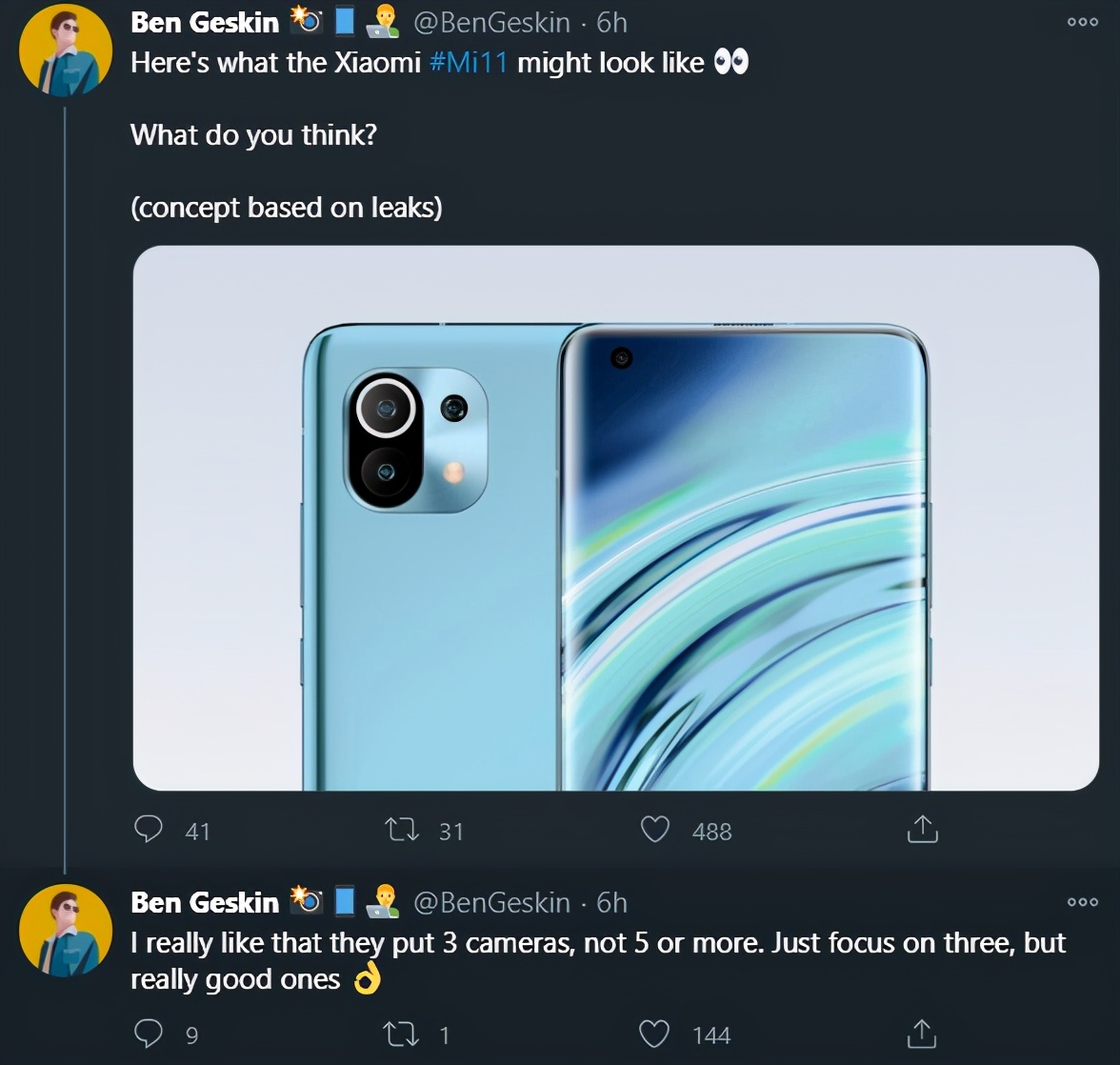Open more options on the first tweet
Viewport: 1120px width, 1065px height.
[1082, 22]
